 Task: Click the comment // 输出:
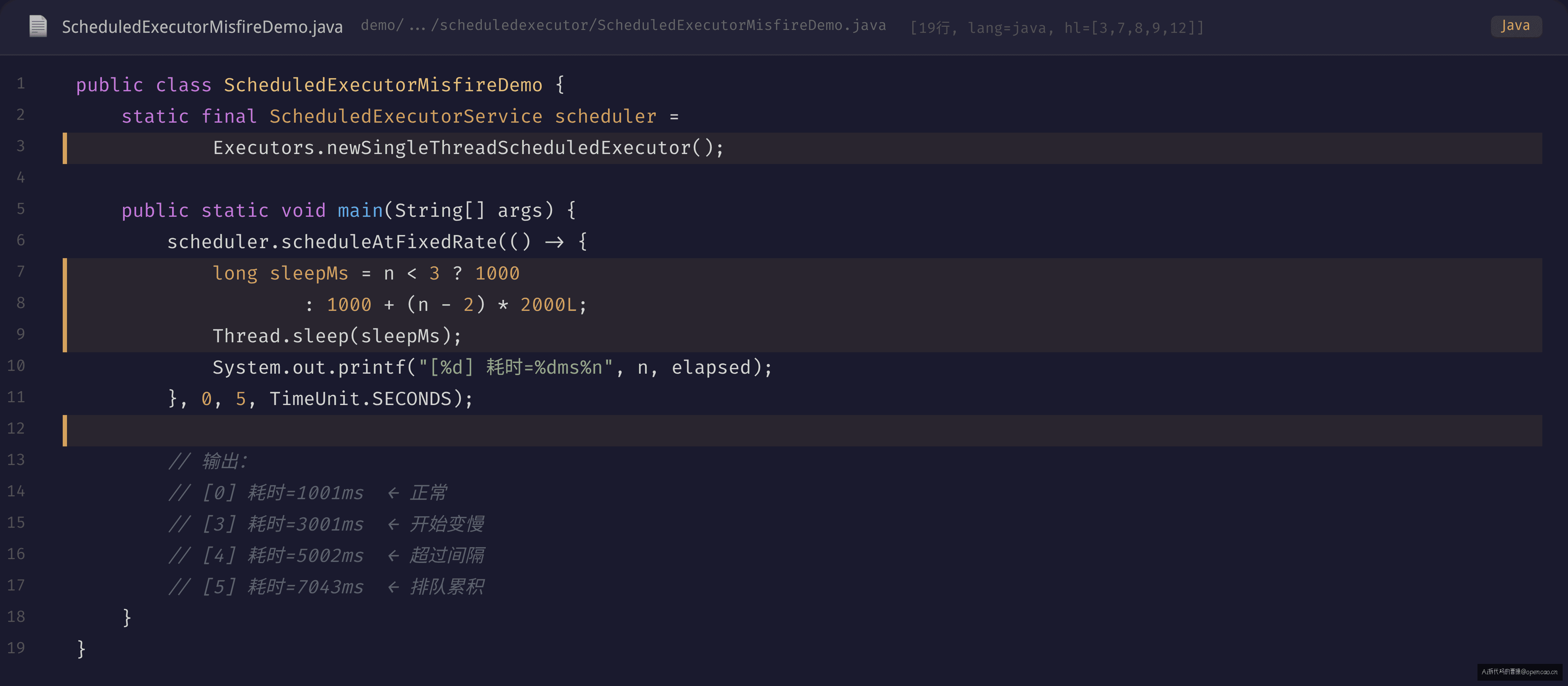pyautogui.click(x=207, y=461)
